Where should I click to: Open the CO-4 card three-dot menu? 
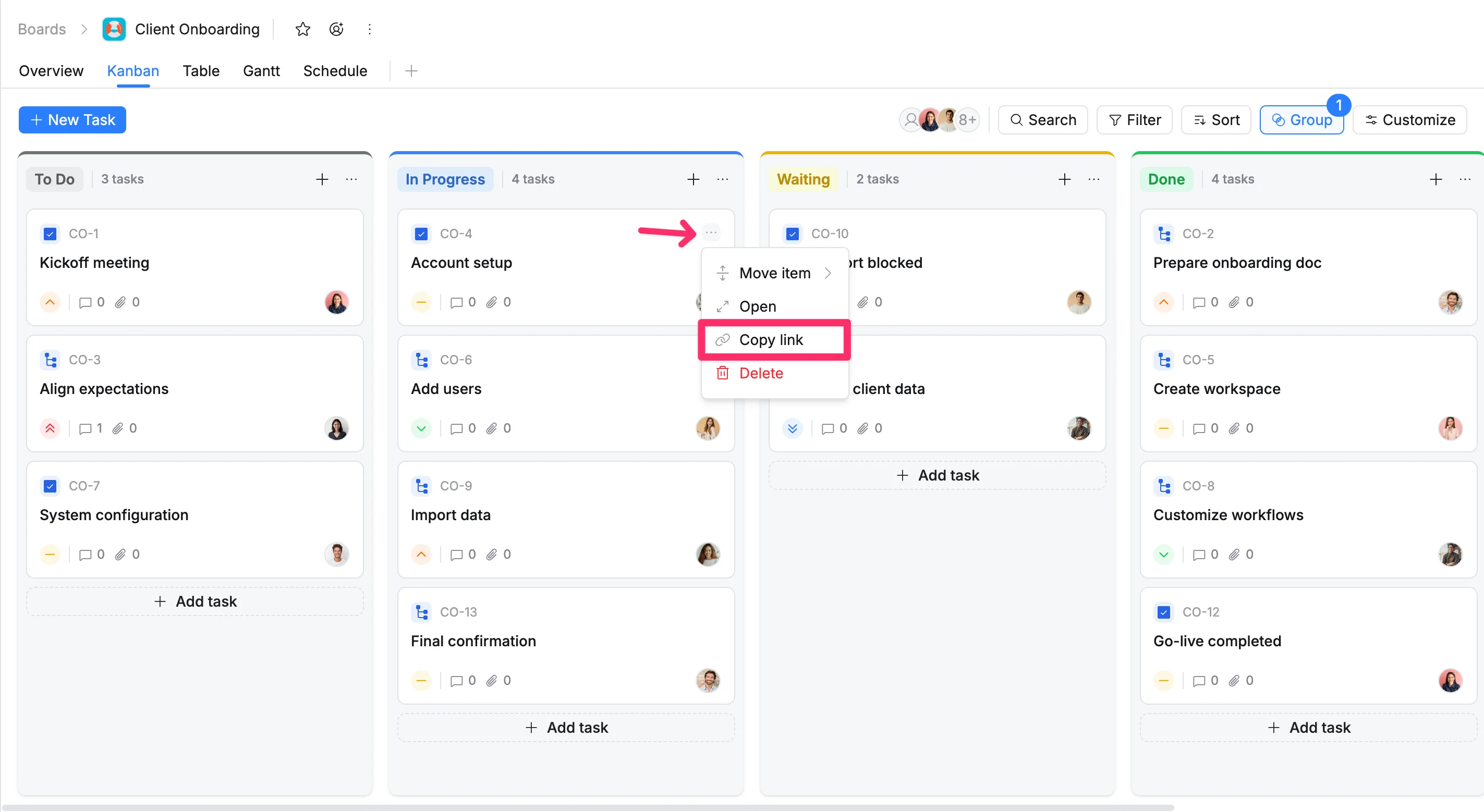(711, 232)
